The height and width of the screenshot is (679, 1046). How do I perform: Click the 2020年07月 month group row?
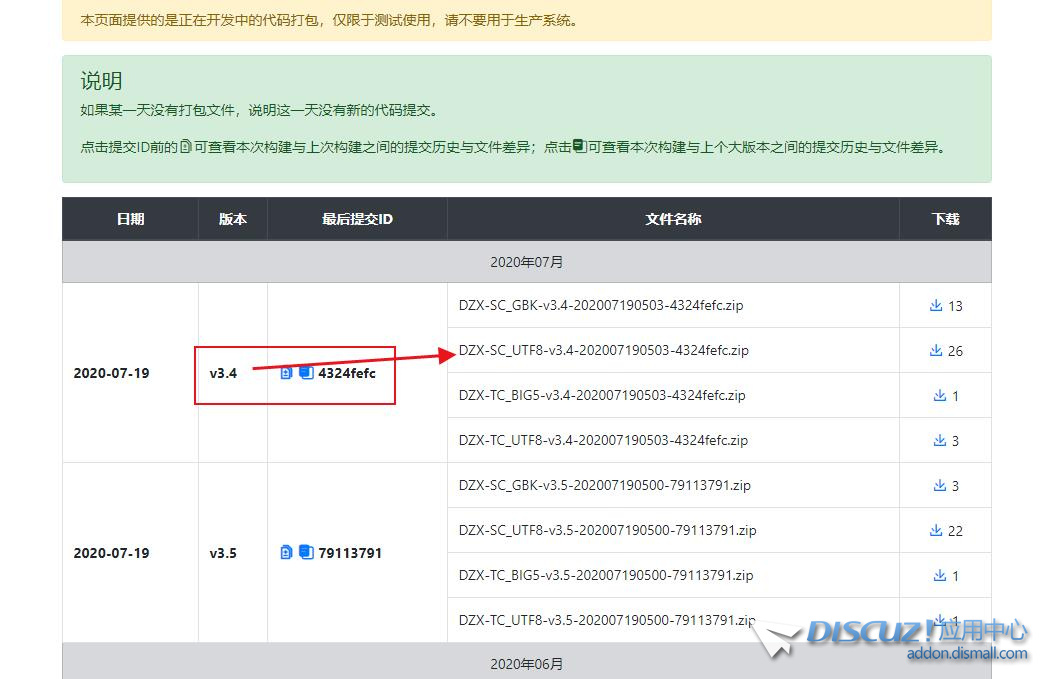pos(526,262)
